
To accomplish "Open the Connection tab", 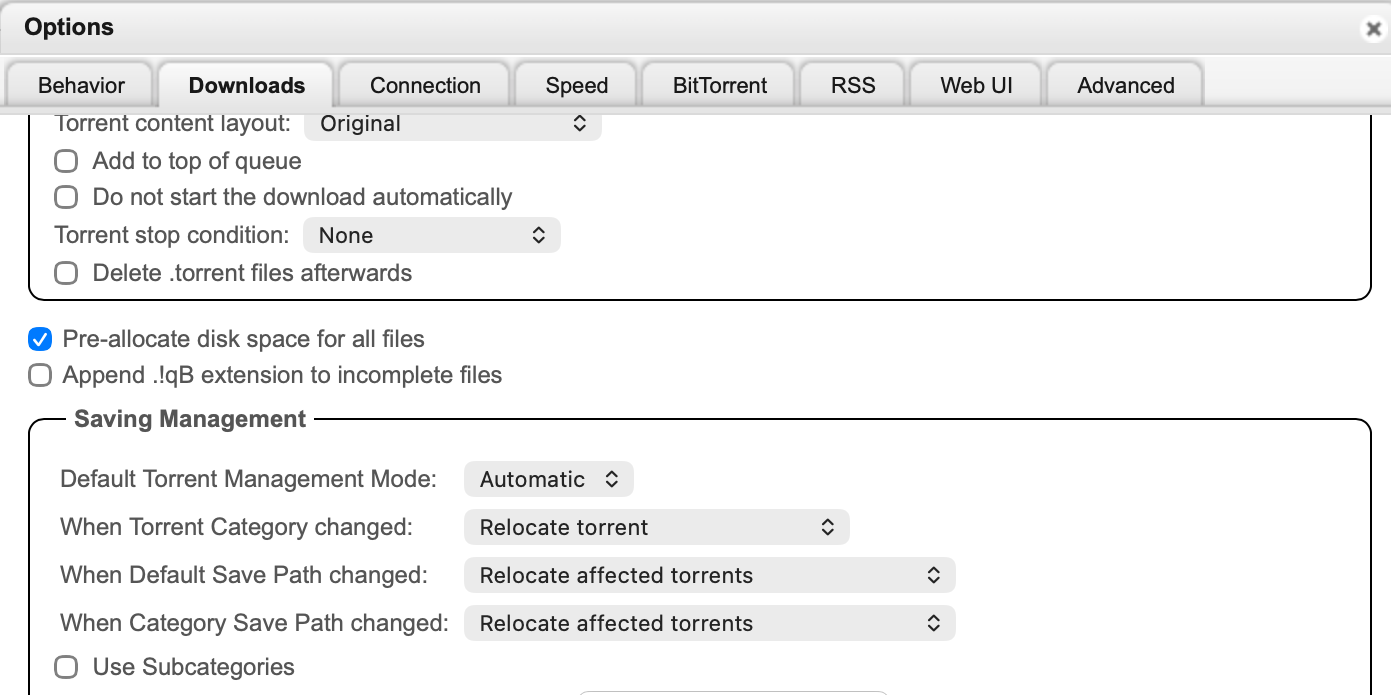I will [x=425, y=86].
